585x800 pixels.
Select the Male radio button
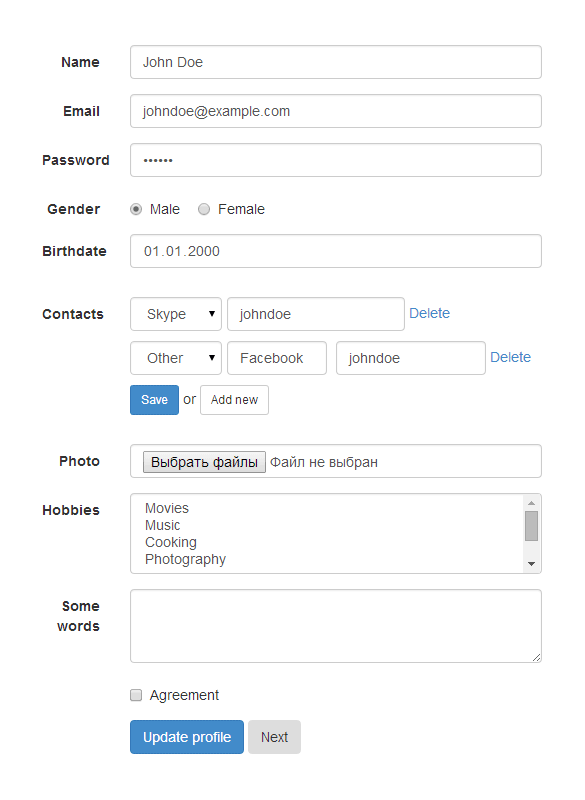pos(136,209)
